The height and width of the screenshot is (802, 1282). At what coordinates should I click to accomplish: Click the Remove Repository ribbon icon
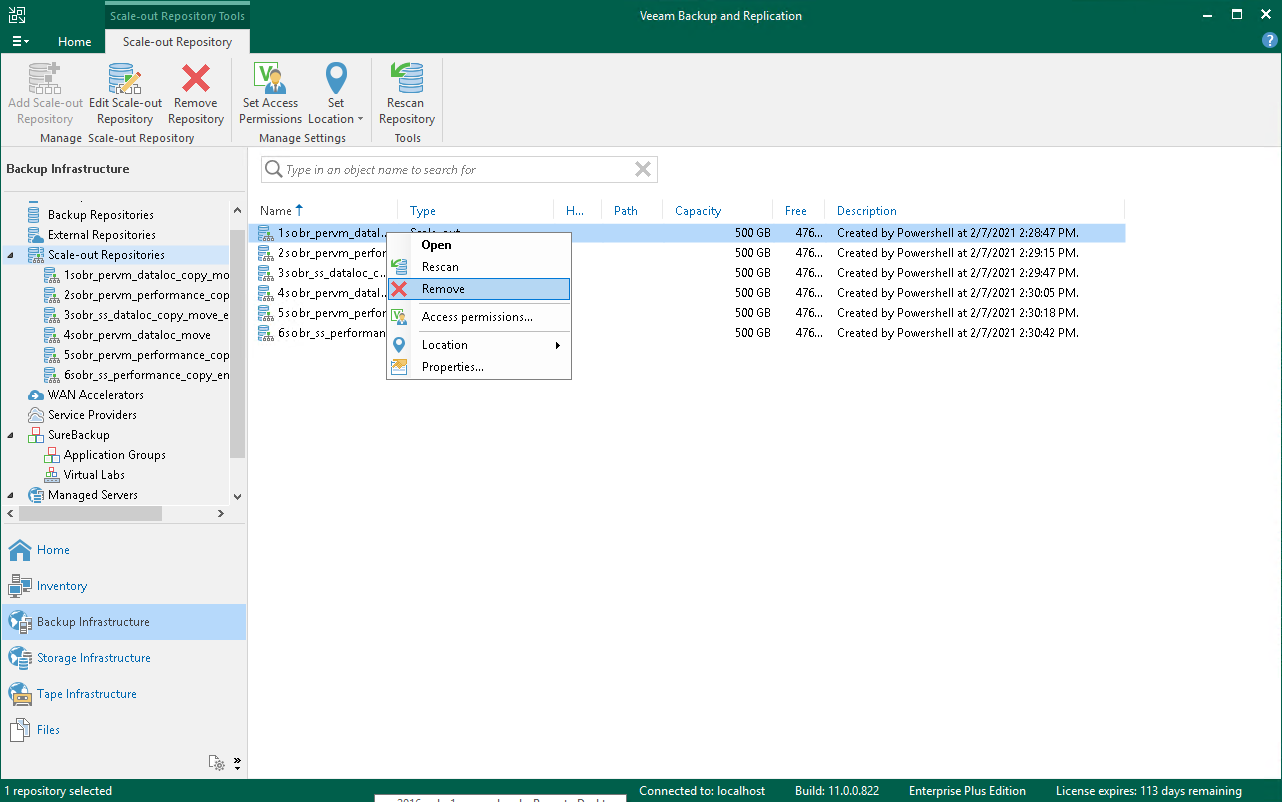click(195, 90)
